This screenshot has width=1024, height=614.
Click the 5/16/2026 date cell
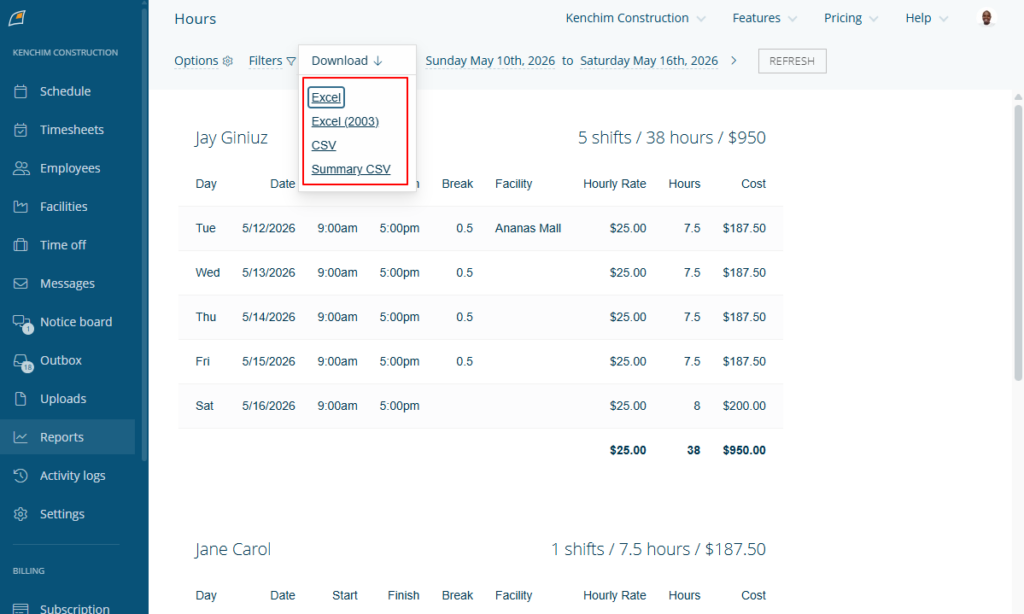pyautogui.click(x=268, y=406)
